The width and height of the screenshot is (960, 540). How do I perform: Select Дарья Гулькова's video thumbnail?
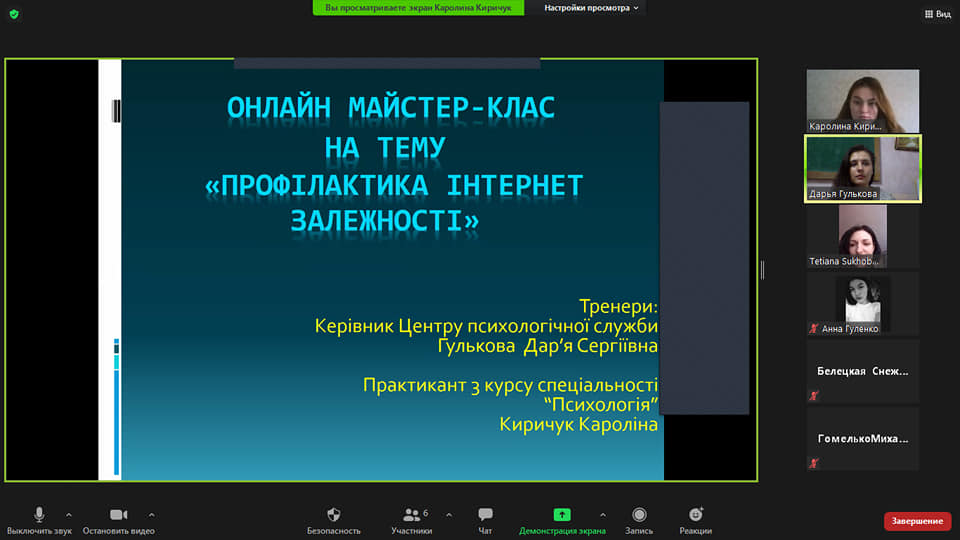click(x=863, y=168)
